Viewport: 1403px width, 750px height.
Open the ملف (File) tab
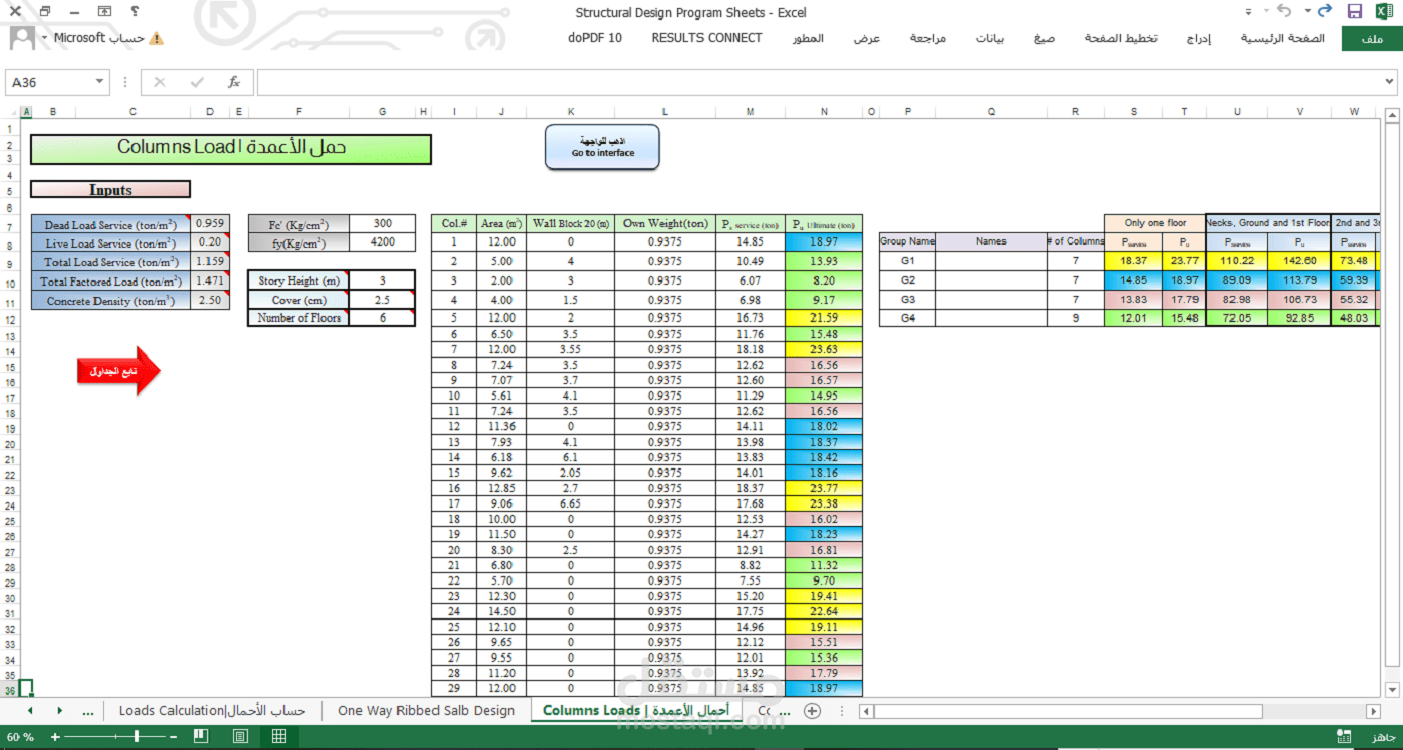[x=1372, y=38]
